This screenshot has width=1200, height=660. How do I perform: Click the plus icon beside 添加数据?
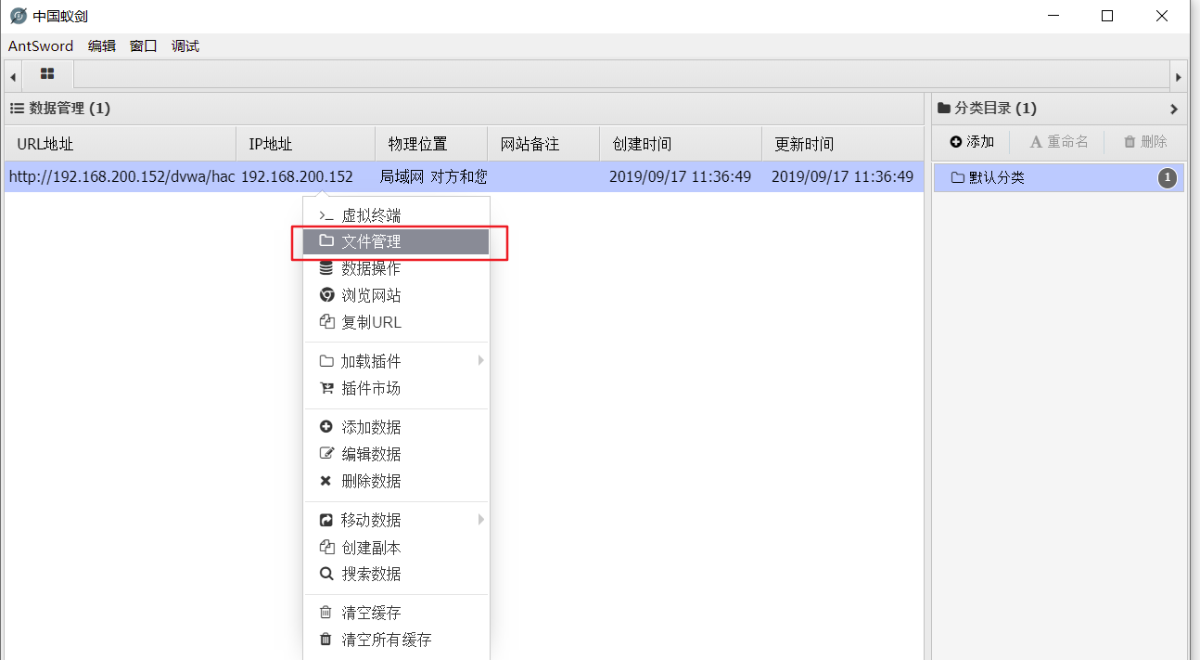click(x=325, y=427)
